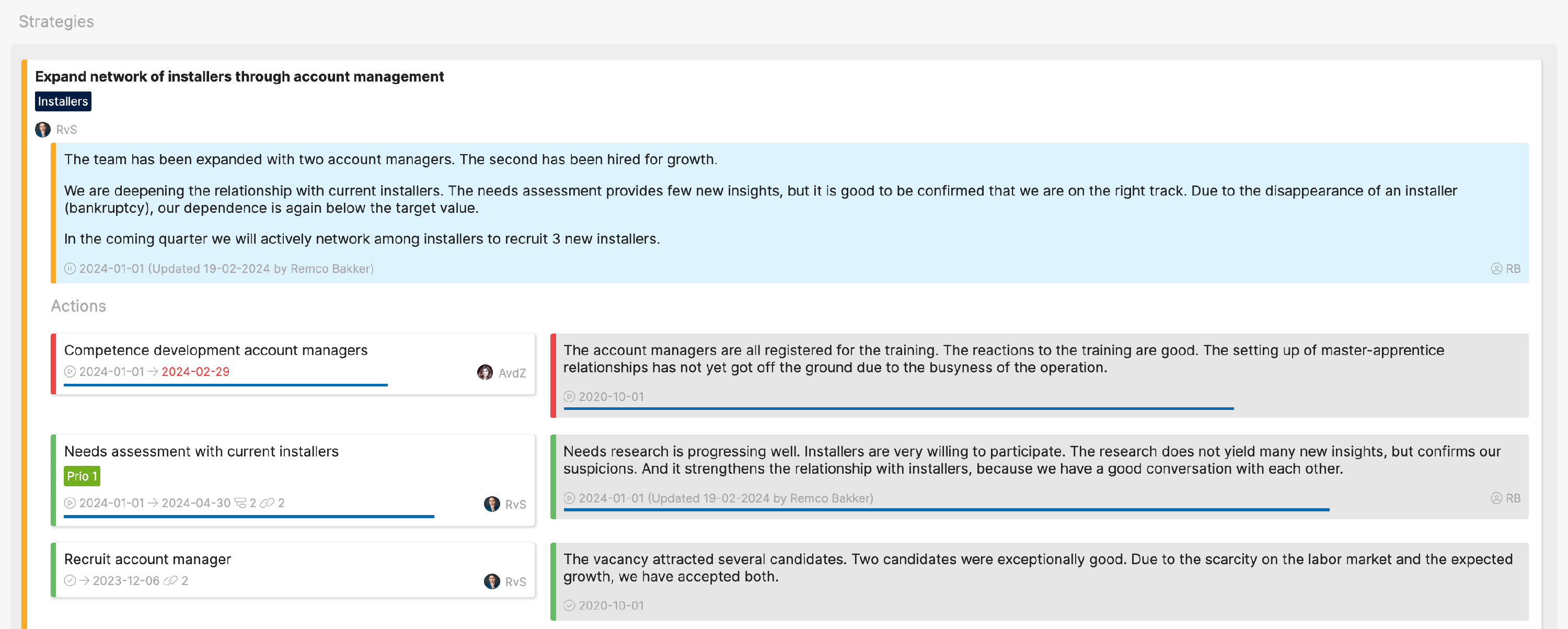Click sub-items count icon on Needs assessment
1568x629 pixels.
coord(240,503)
